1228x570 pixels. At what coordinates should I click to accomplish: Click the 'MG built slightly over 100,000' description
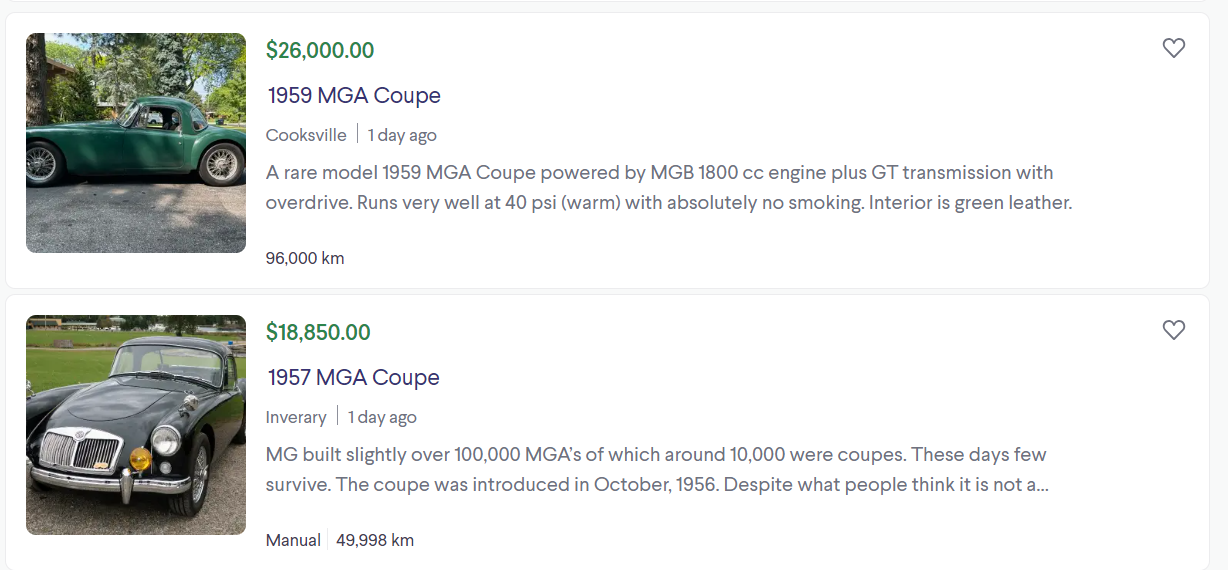657,470
